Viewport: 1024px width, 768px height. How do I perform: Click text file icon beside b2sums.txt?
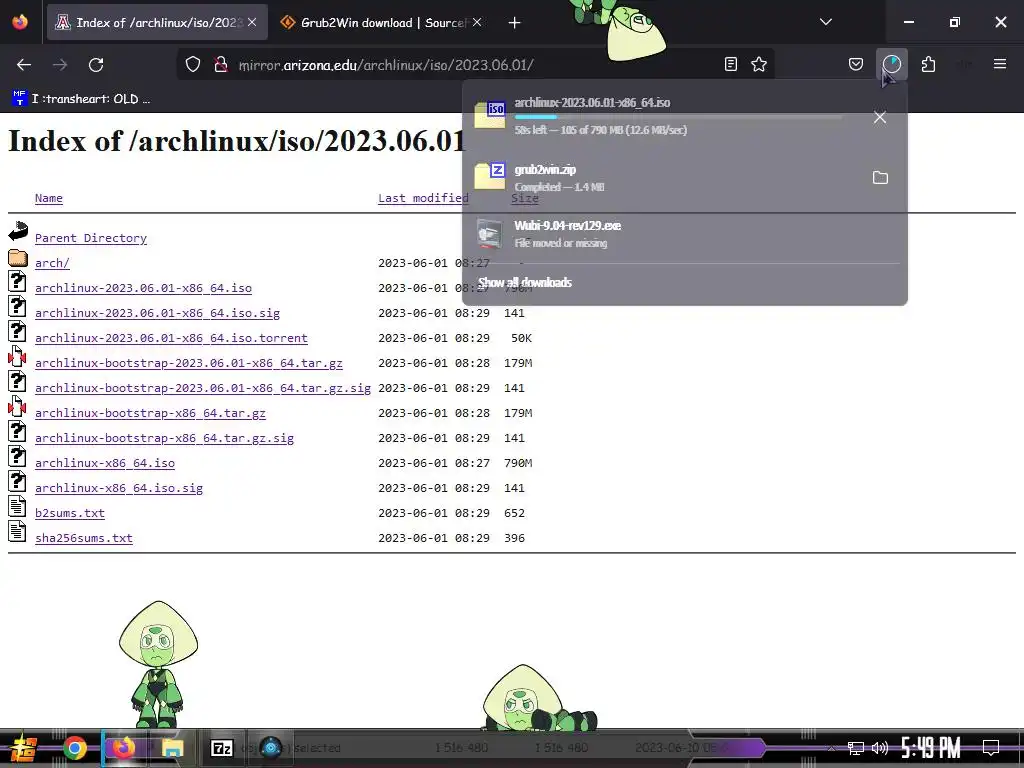[x=17, y=507]
